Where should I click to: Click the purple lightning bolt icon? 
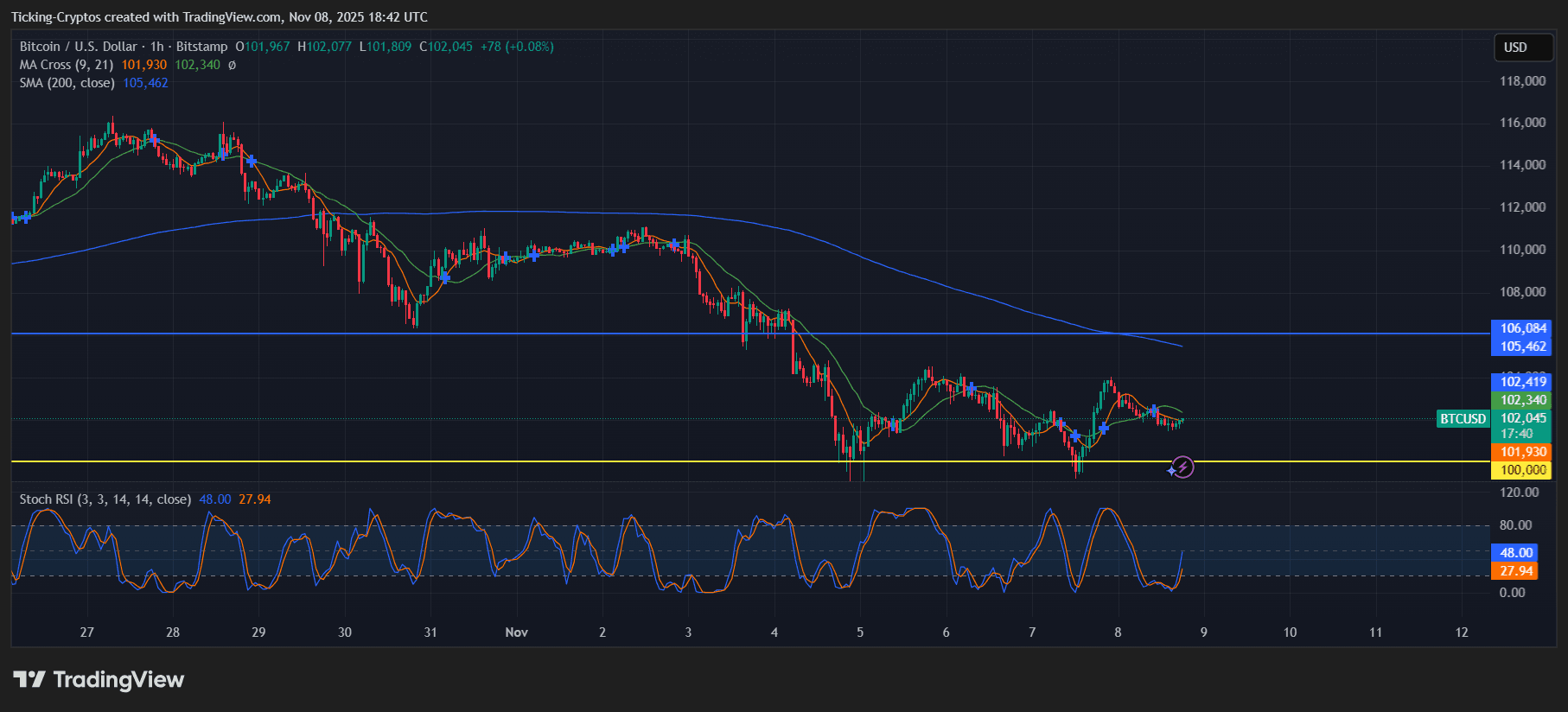(1183, 467)
